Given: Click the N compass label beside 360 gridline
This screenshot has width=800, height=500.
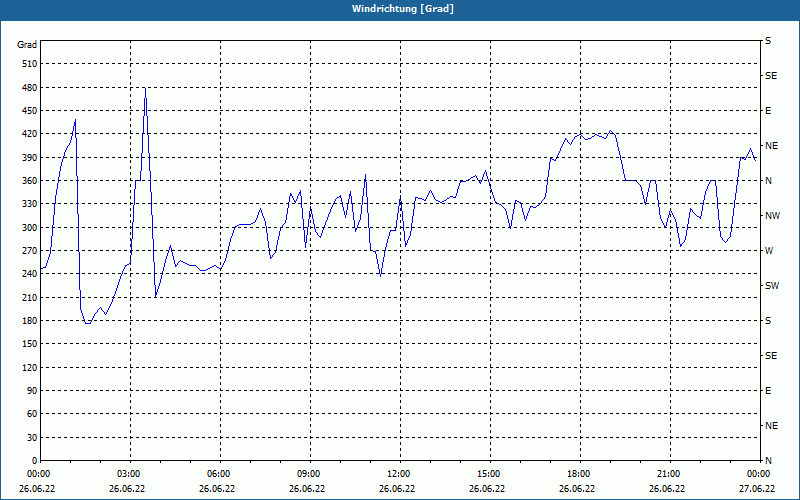Looking at the screenshot, I should click(x=768, y=181).
